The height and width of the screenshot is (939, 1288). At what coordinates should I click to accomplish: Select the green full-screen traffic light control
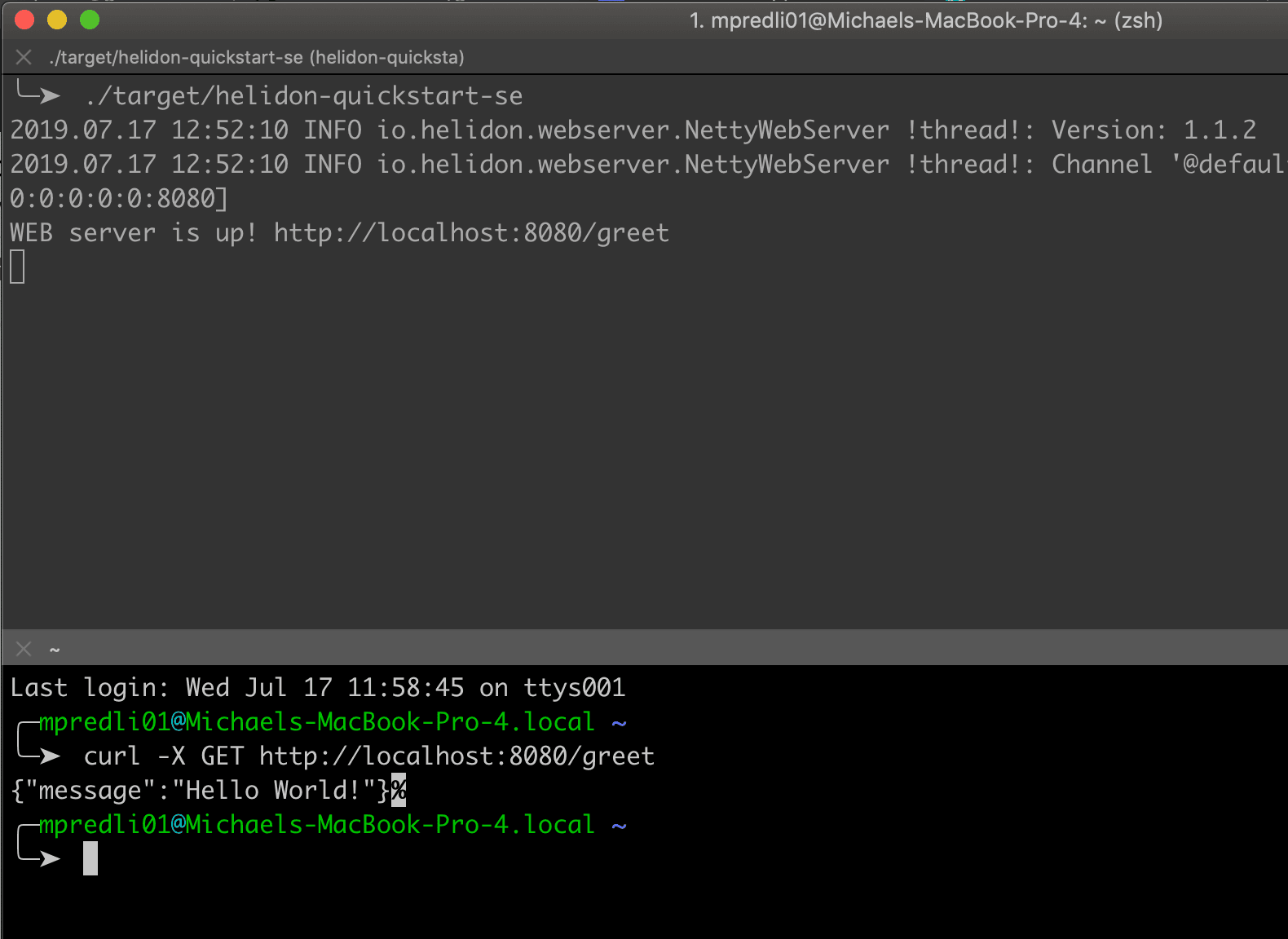pos(88,20)
